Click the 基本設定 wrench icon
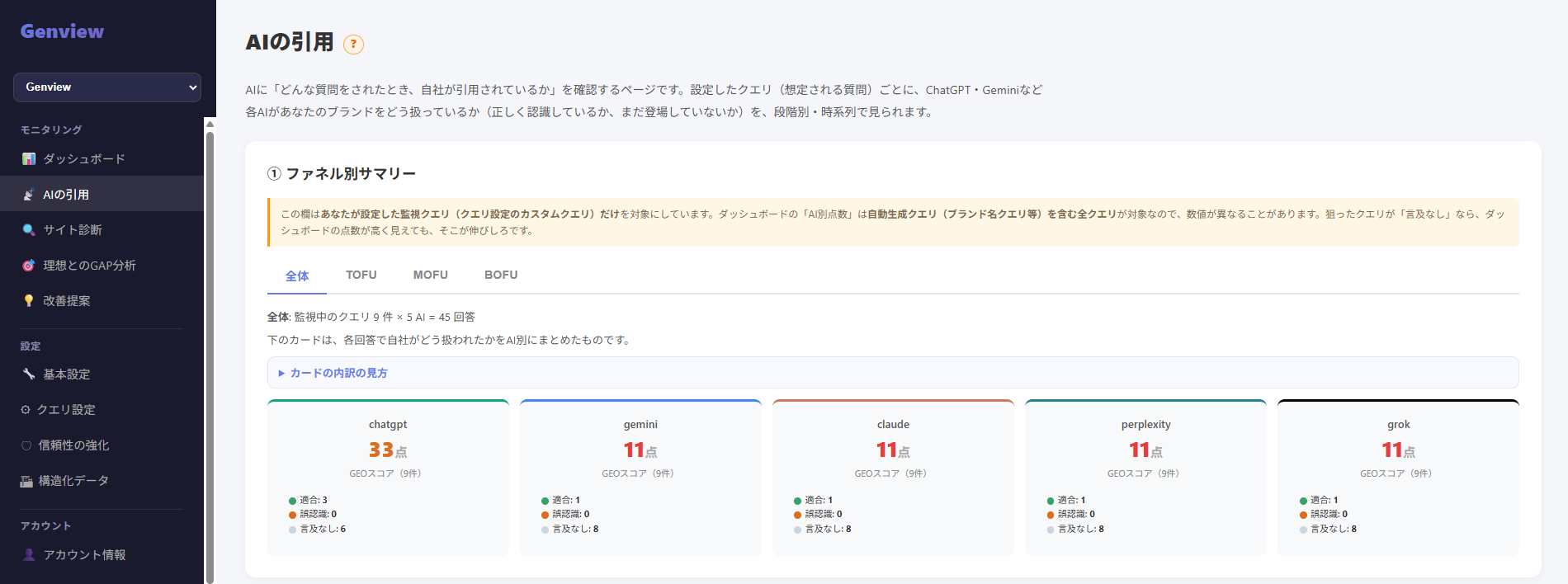1568x584 pixels. tap(29, 374)
